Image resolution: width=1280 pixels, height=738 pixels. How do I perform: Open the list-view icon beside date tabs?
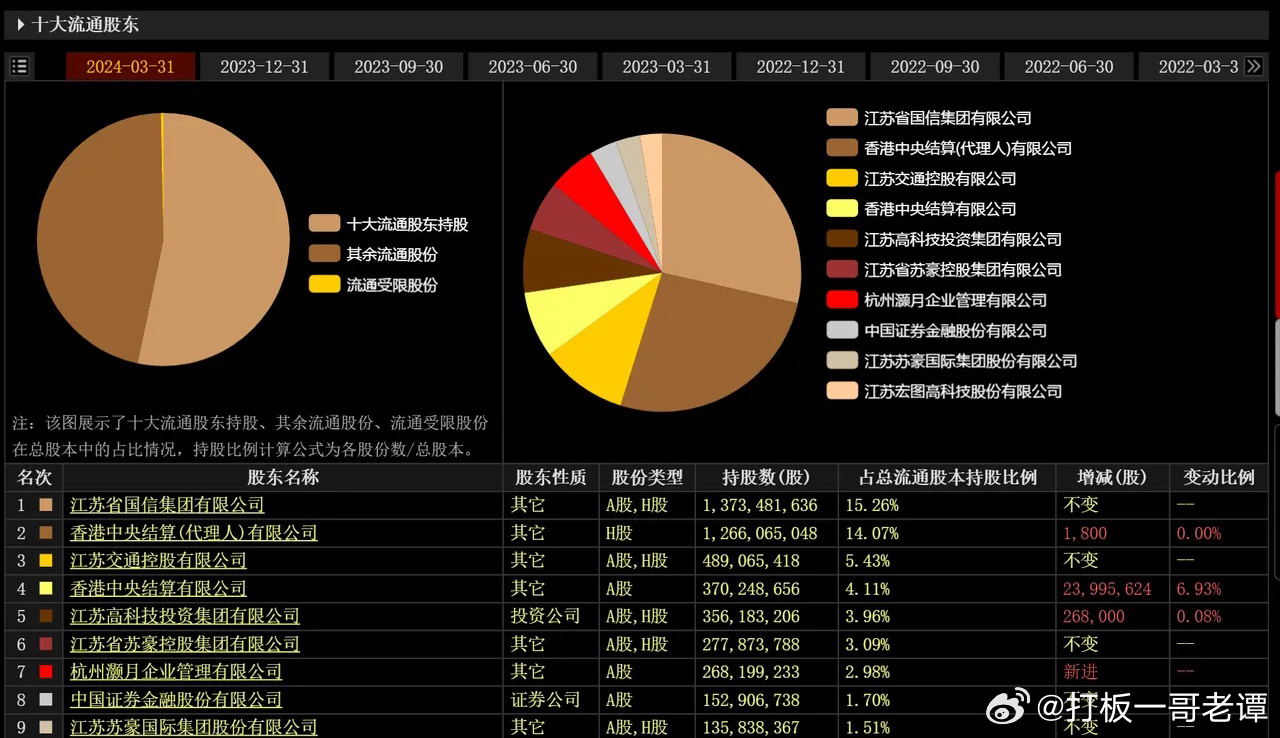coord(19,67)
